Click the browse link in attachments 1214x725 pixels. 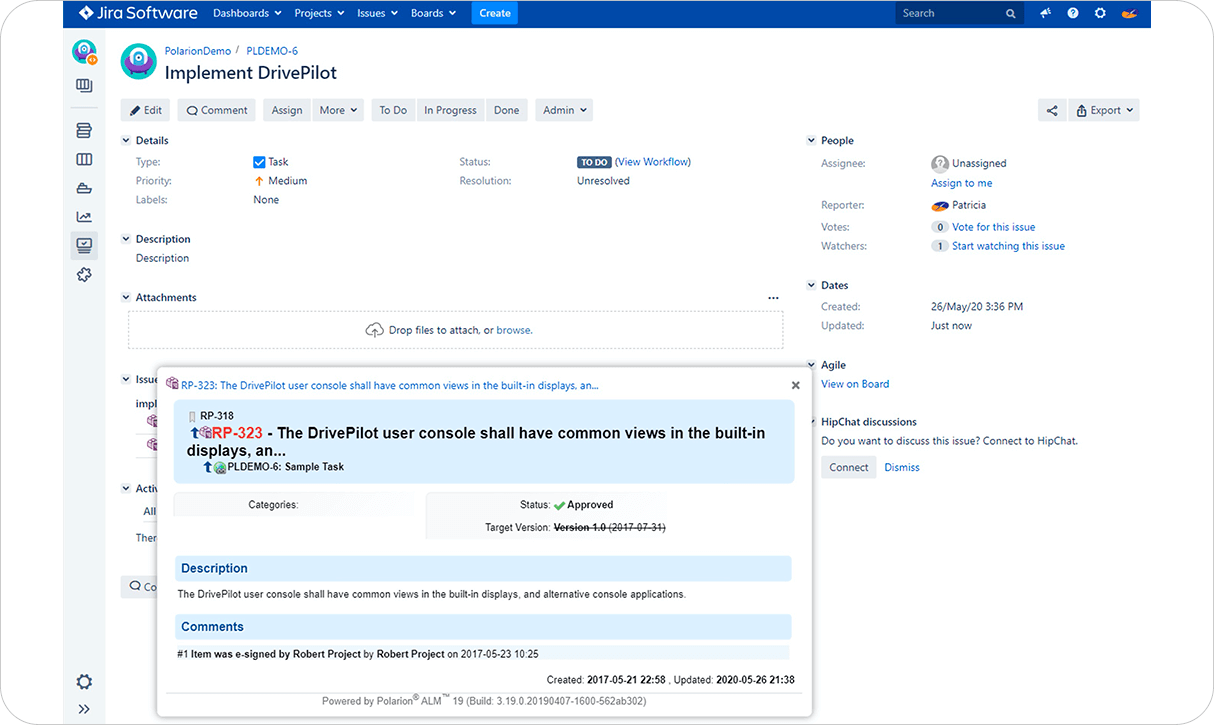coord(514,330)
